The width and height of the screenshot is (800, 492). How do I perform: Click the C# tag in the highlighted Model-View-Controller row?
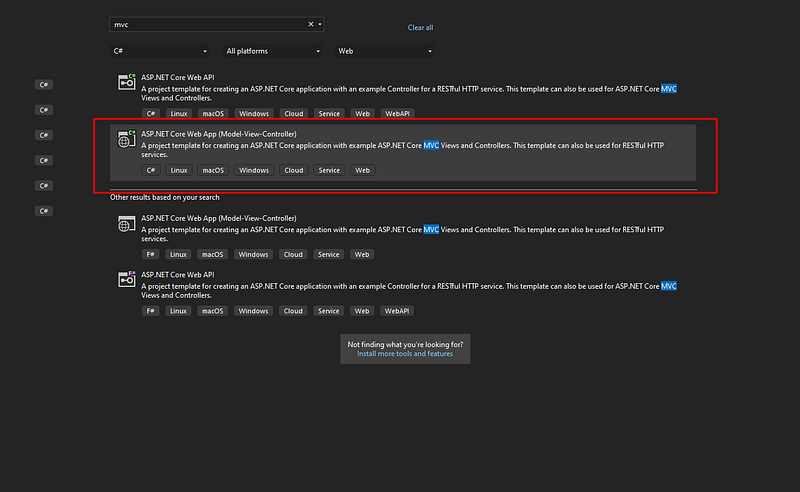tap(151, 170)
